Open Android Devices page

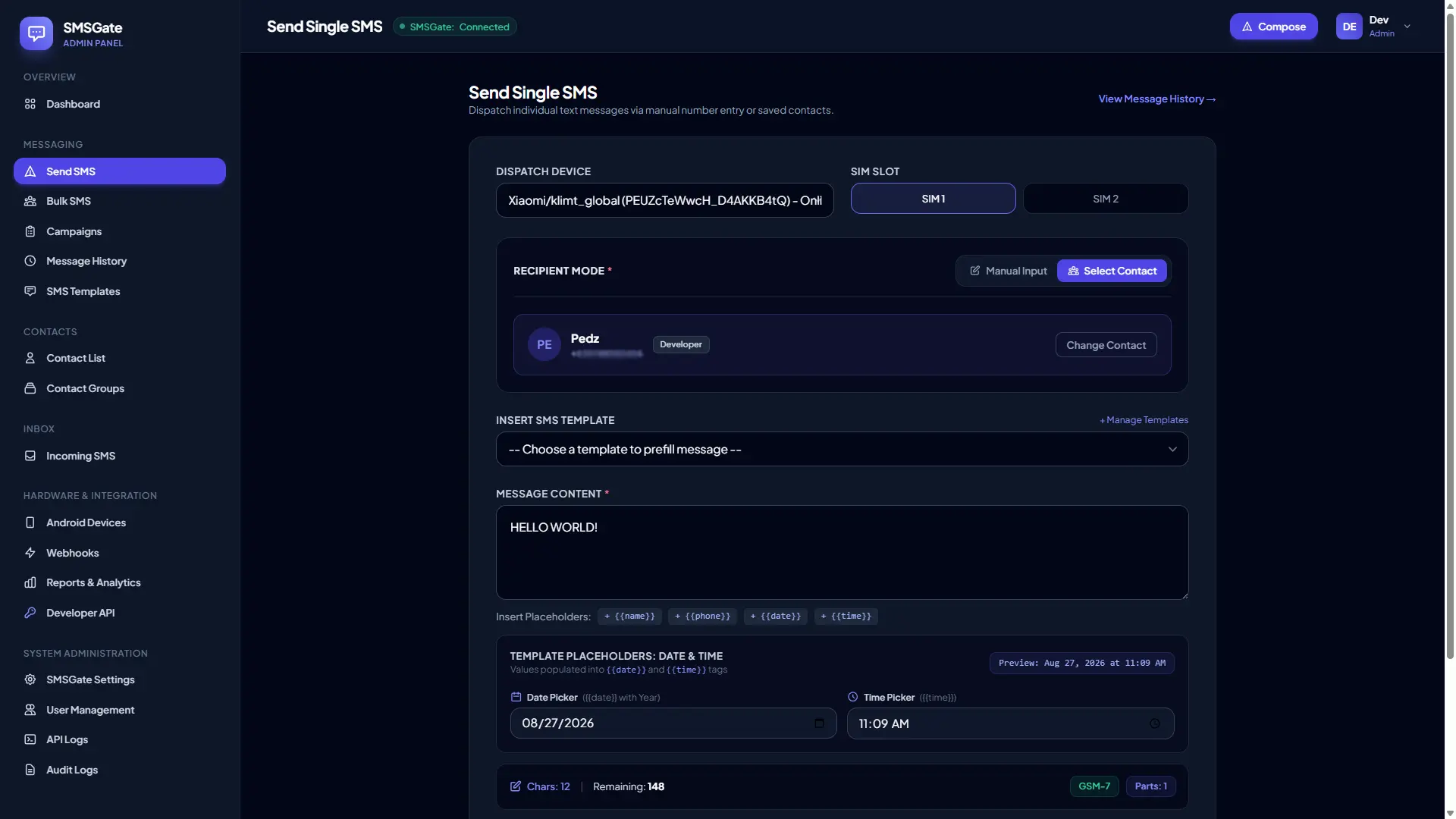coord(120,522)
